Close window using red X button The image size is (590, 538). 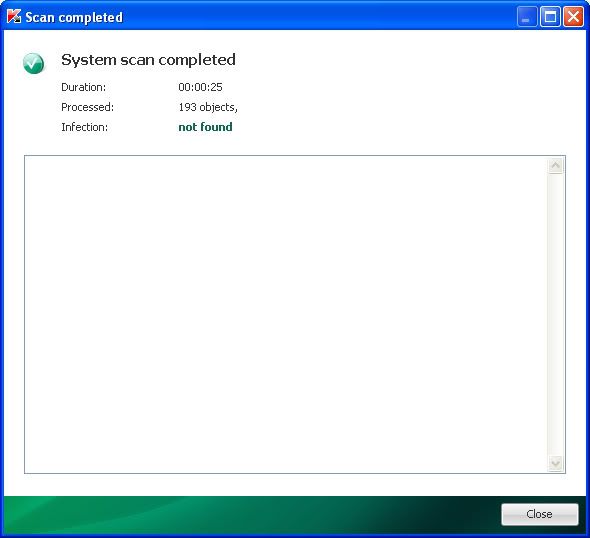pos(573,17)
